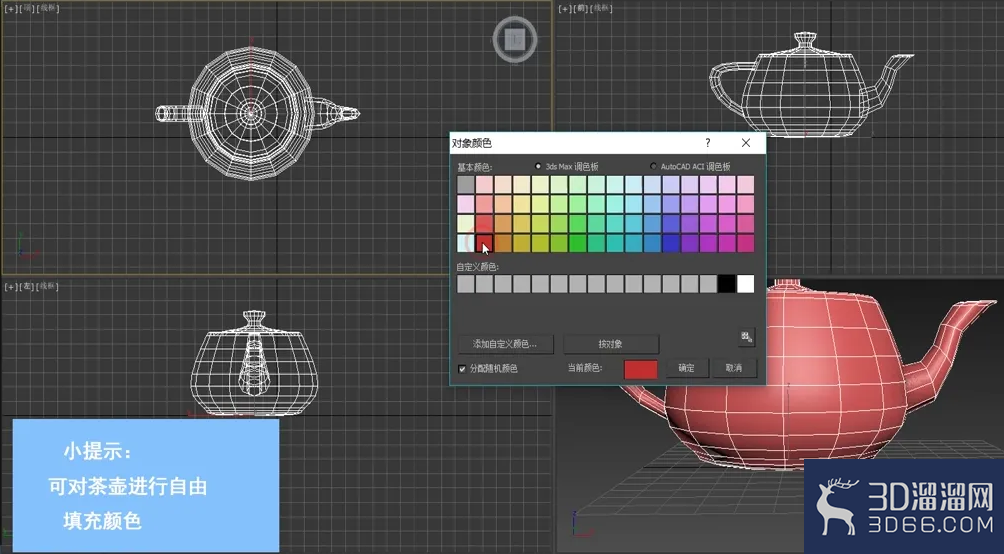Click the select-by-color icon in the dialog
This screenshot has height=554, width=1004.
tap(746, 337)
